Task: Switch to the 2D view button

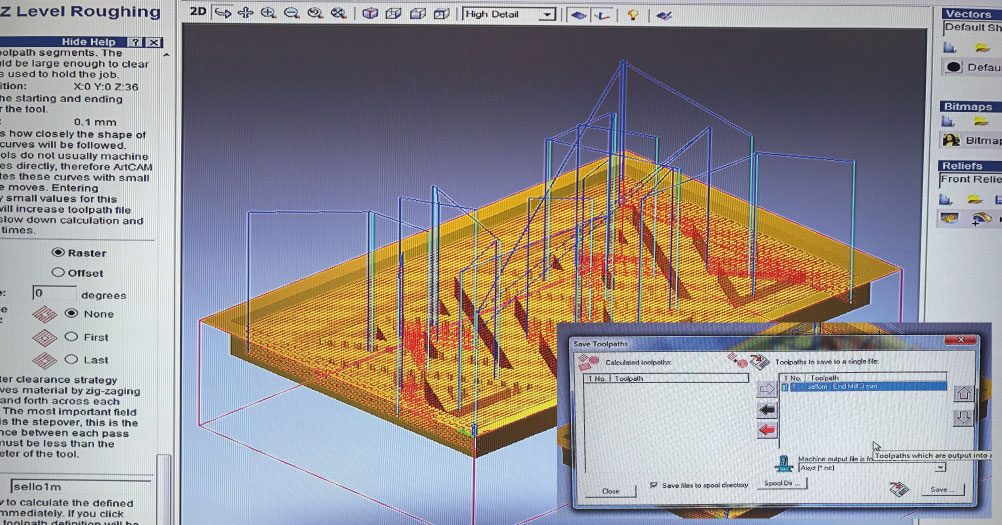Action: [x=198, y=11]
